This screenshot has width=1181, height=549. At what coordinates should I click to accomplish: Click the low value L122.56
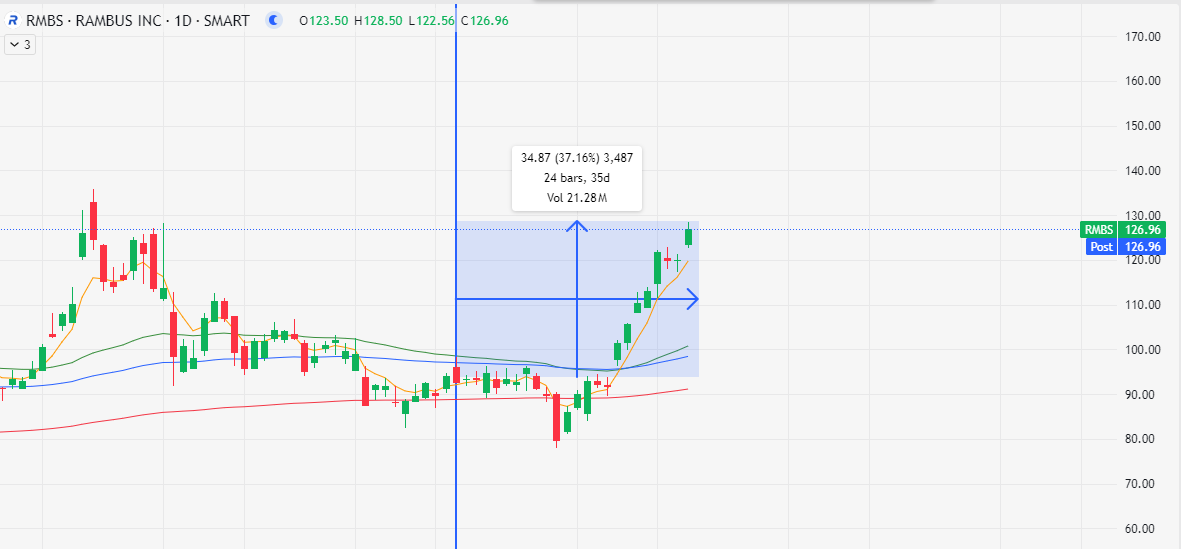432,21
